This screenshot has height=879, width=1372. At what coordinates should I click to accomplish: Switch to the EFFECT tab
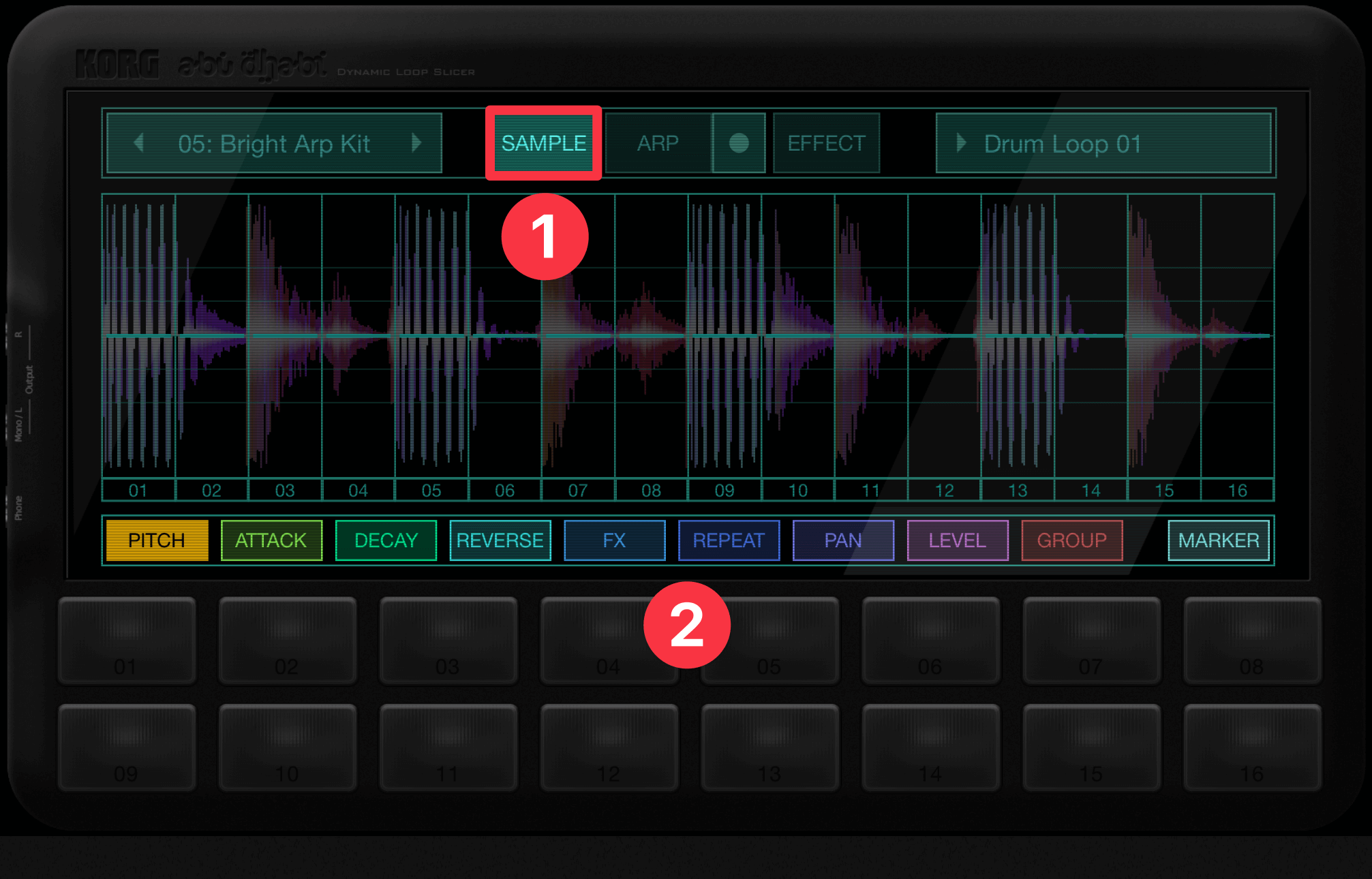826,143
